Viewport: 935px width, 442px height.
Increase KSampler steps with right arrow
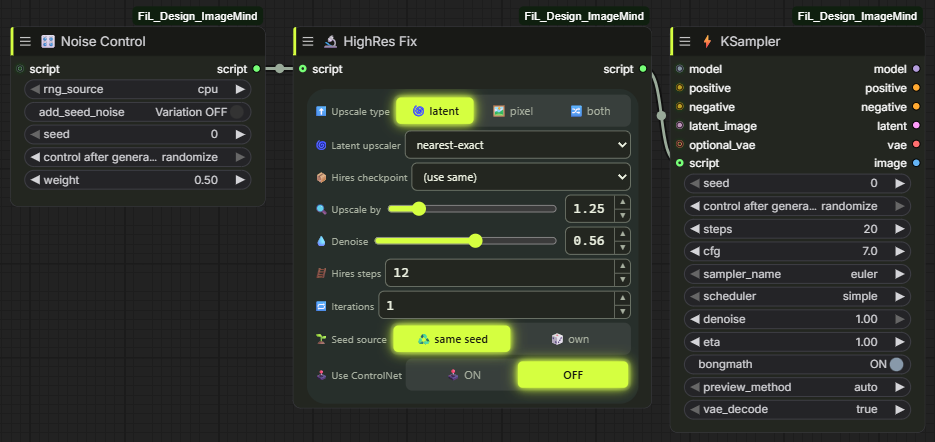click(x=899, y=229)
